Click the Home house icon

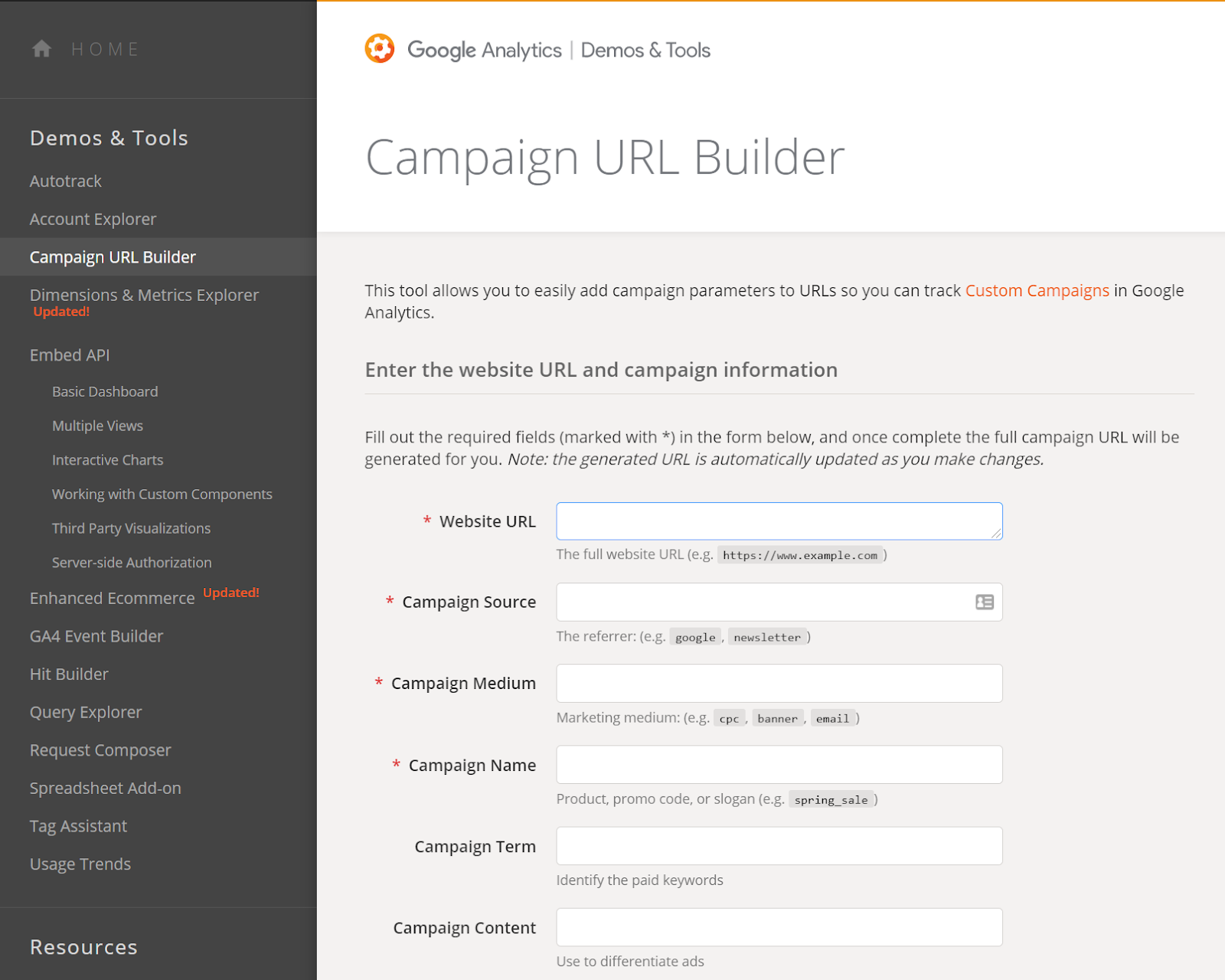click(x=42, y=49)
